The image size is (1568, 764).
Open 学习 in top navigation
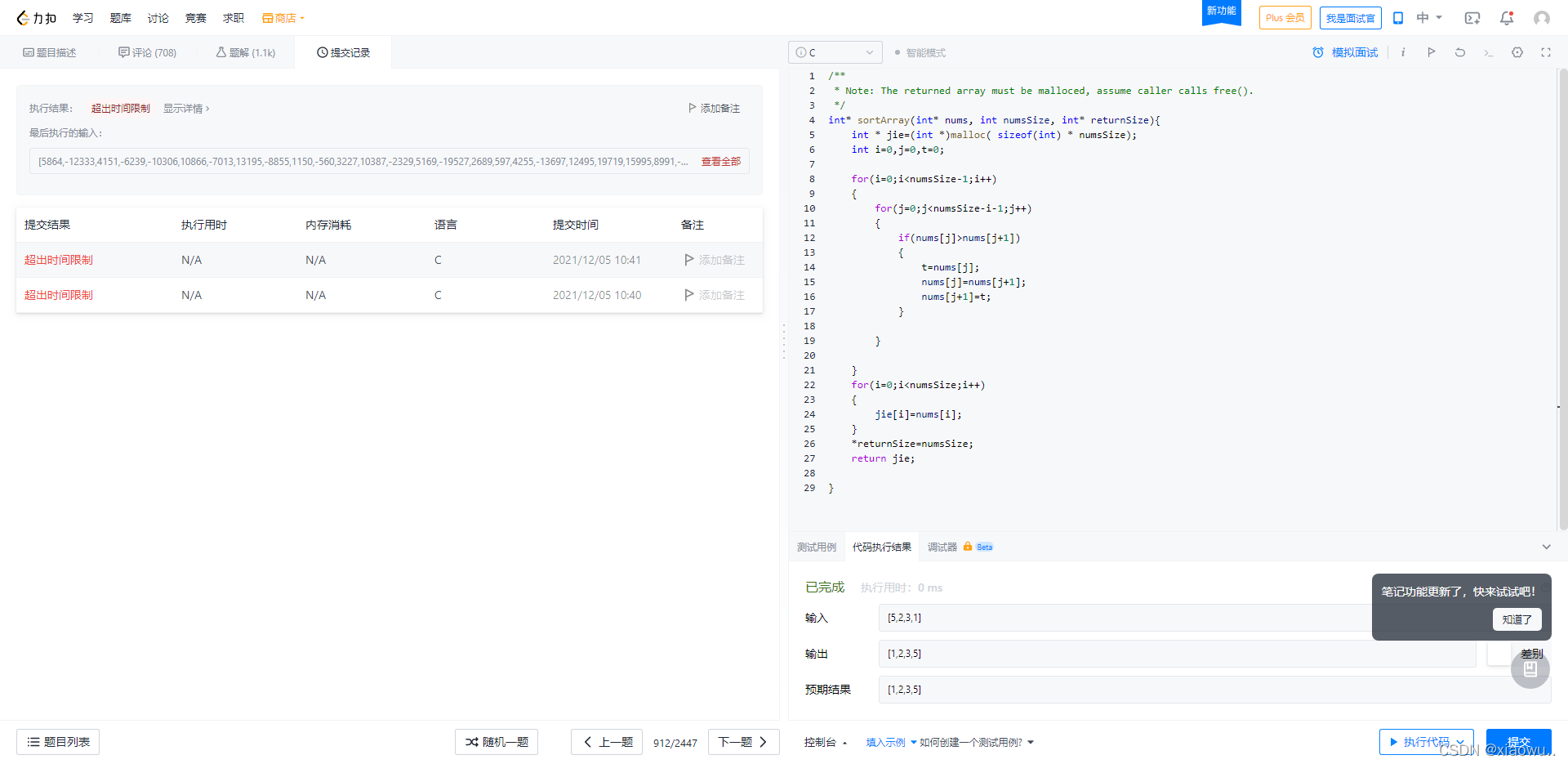click(83, 18)
